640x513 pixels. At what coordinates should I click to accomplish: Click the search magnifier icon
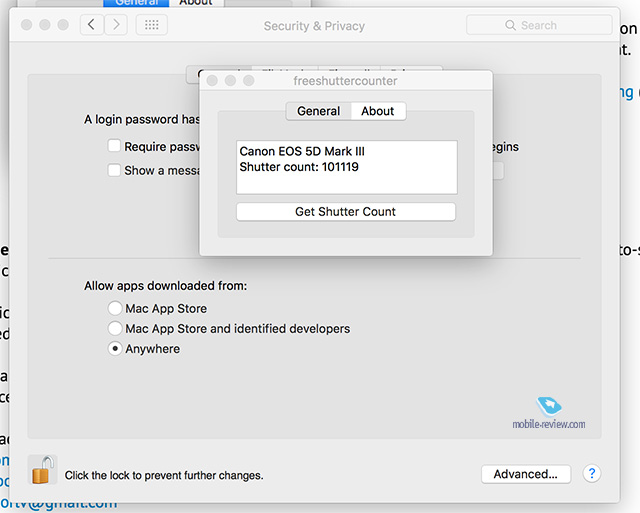[510, 25]
